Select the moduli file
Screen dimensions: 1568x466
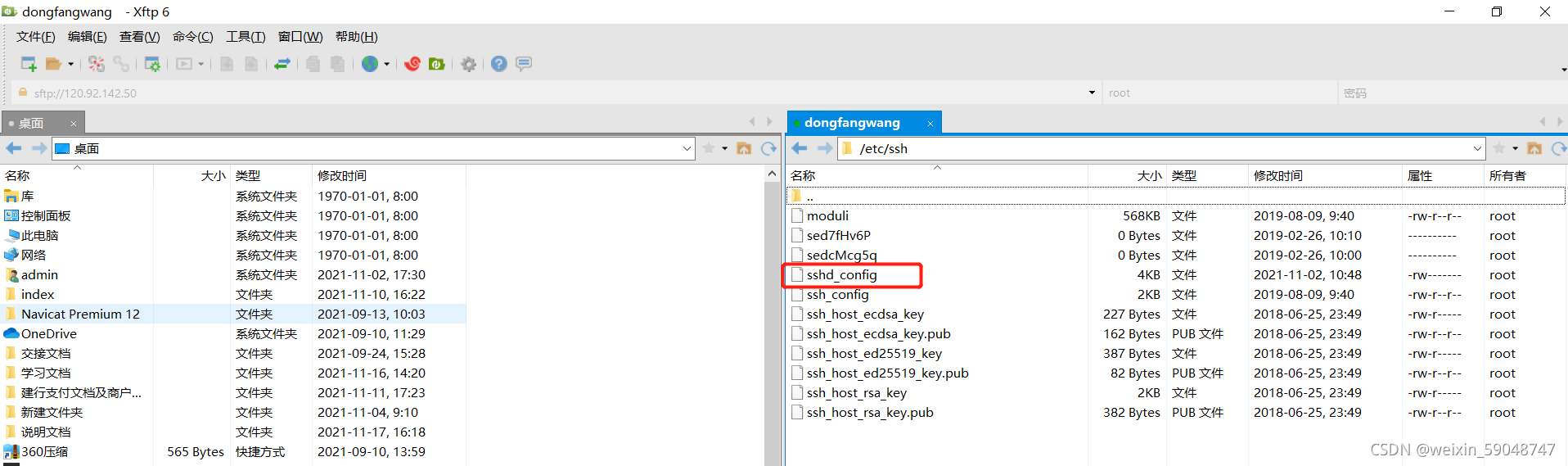(x=827, y=215)
